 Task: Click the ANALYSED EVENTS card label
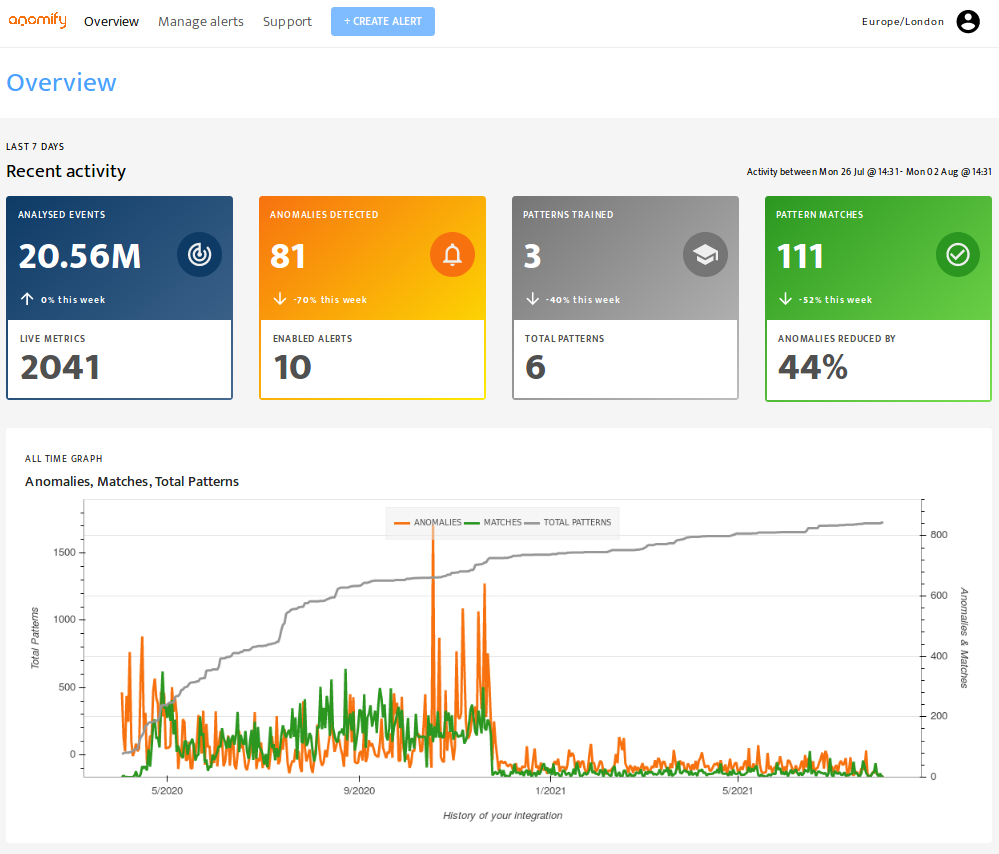(62, 215)
